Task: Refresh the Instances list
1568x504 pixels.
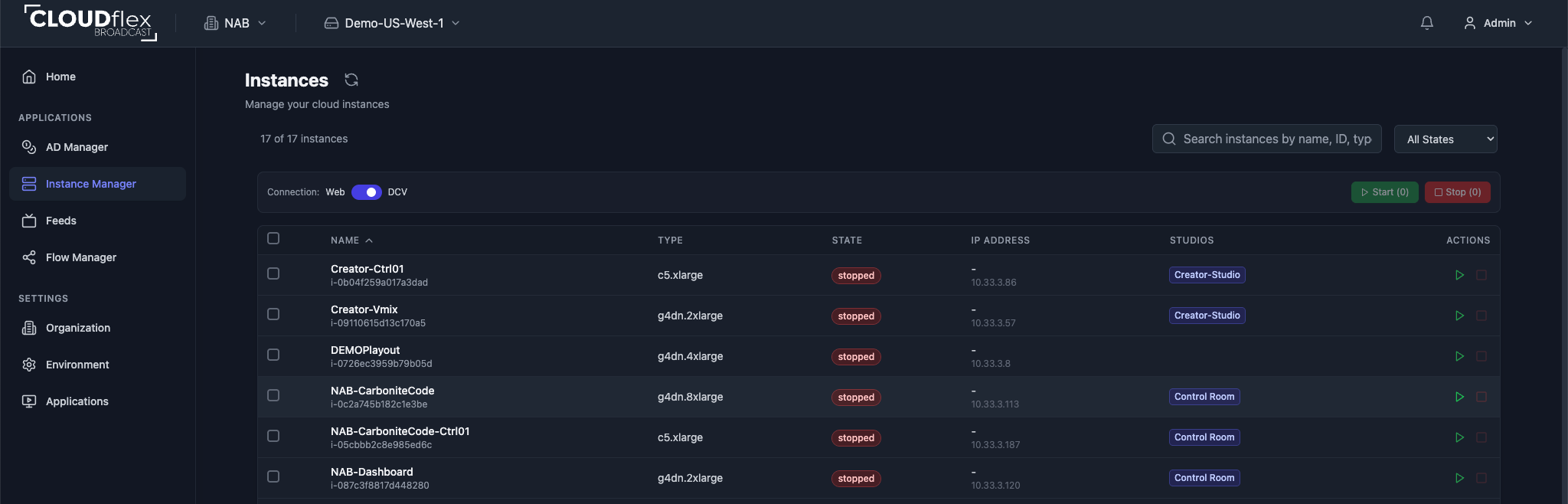Action: 351,80
